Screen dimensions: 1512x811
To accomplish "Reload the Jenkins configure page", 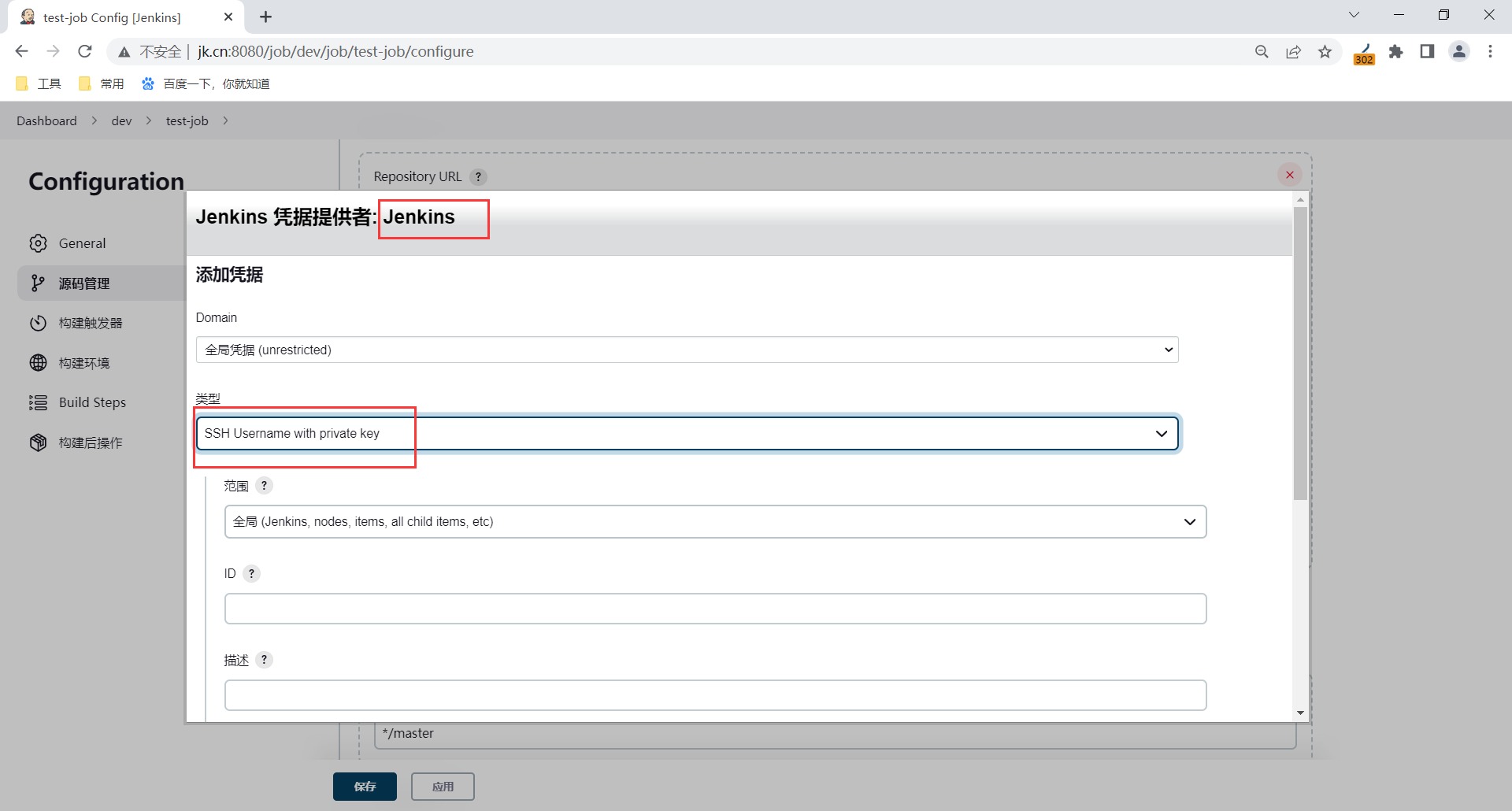I will 85,51.
